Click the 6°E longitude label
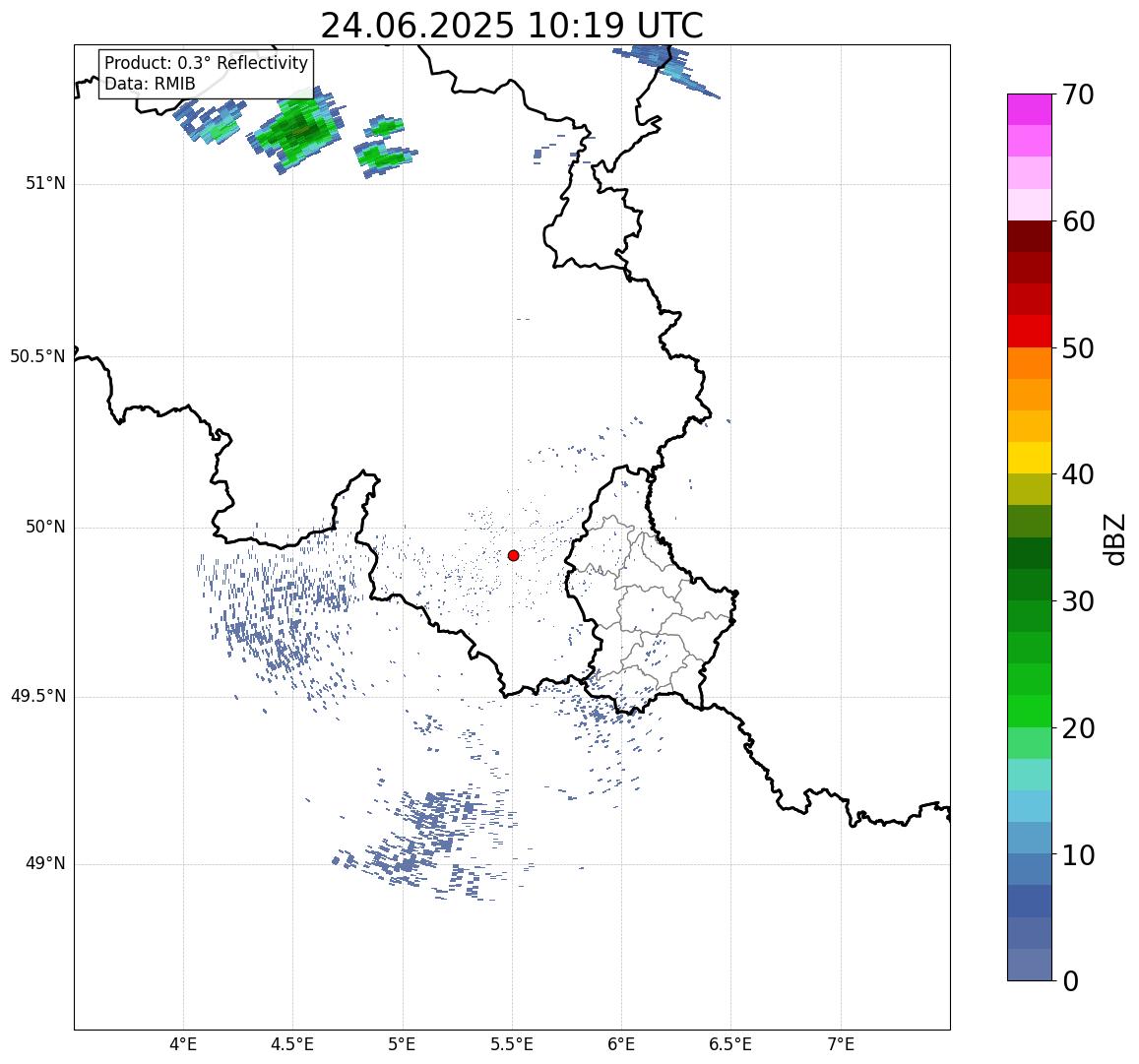This screenshot has height=1064, width=1139. [621, 1045]
